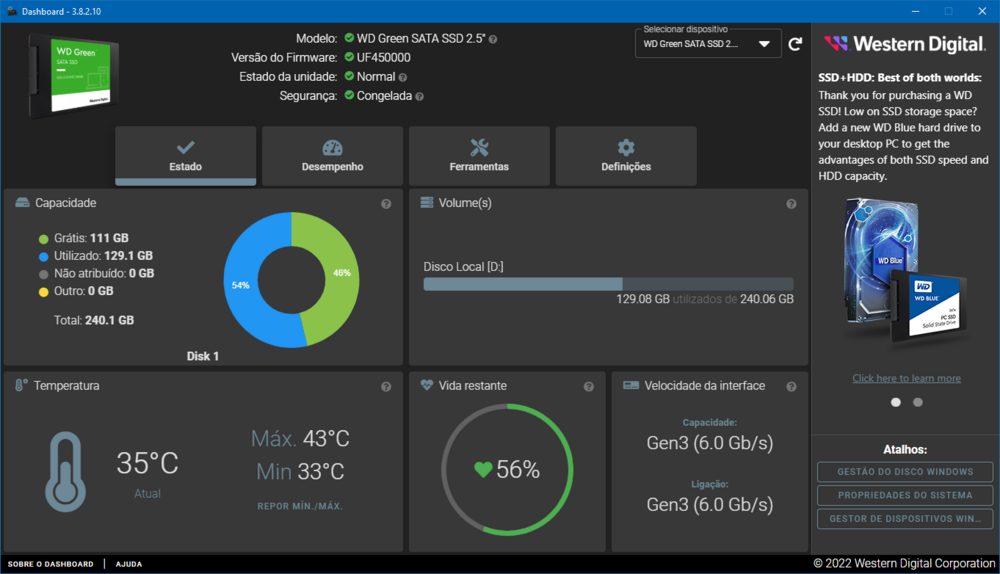This screenshot has height=574, width=1000.
Task: Go to the Definições tab
Action: coord(626,156)
